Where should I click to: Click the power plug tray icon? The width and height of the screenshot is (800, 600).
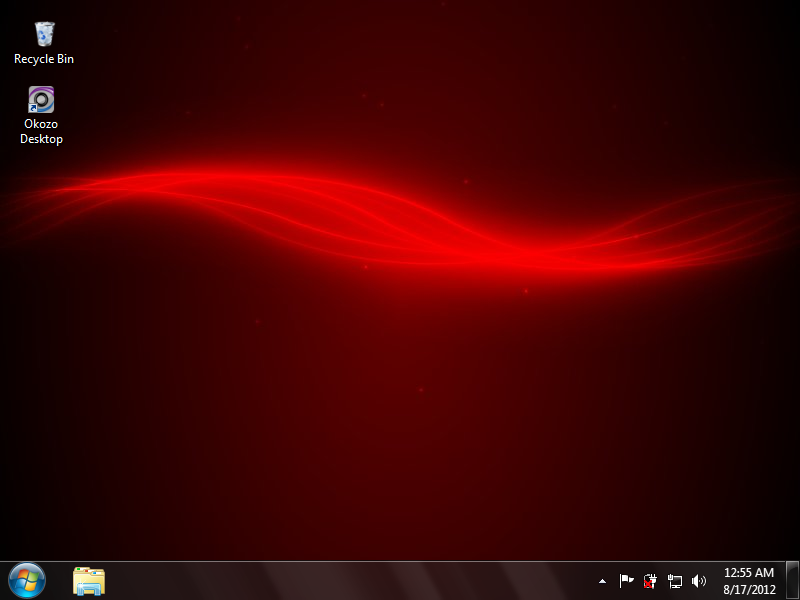pos(650,581)
